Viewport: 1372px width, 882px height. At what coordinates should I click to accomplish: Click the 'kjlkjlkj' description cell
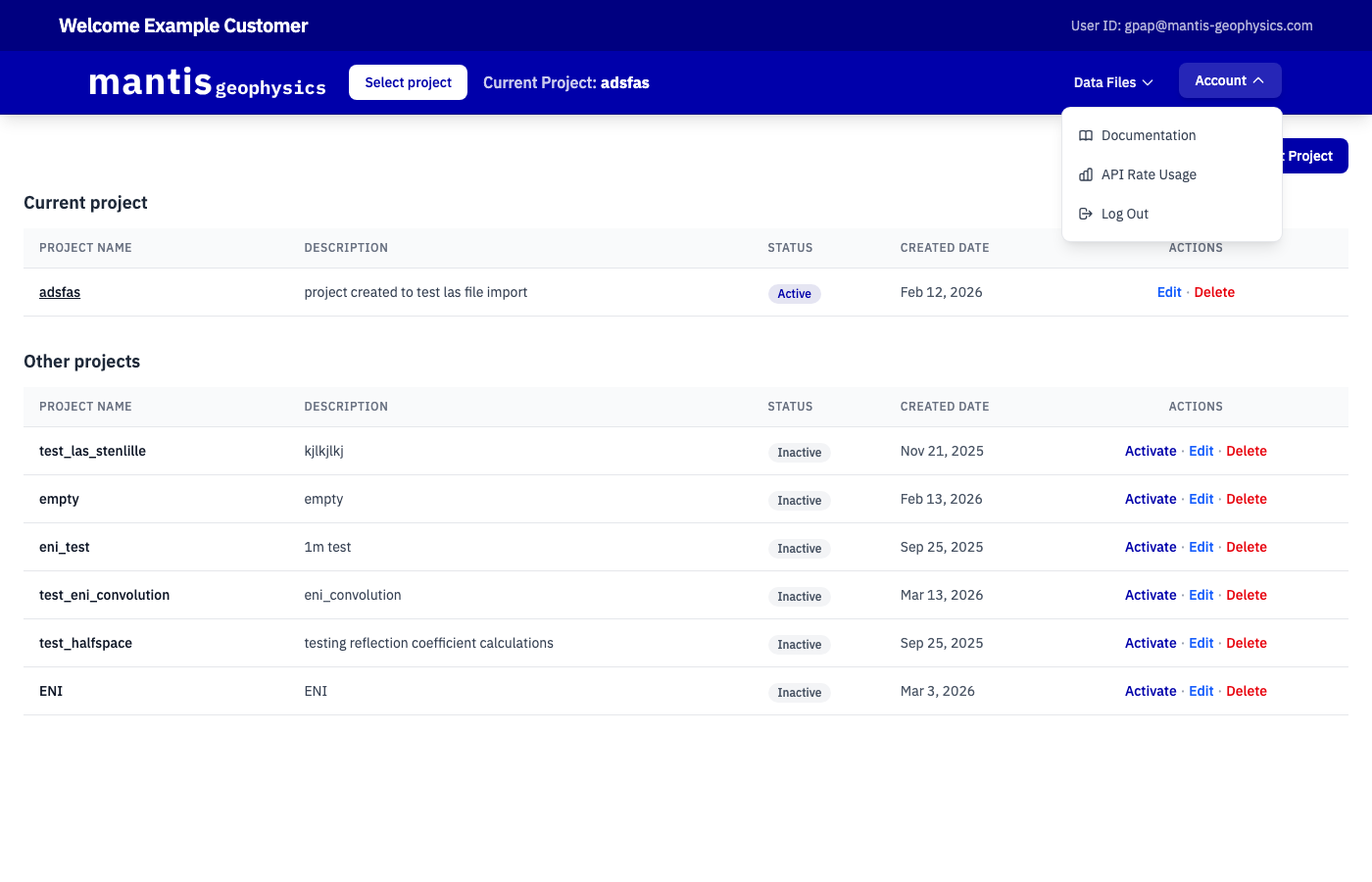[323, 451]
